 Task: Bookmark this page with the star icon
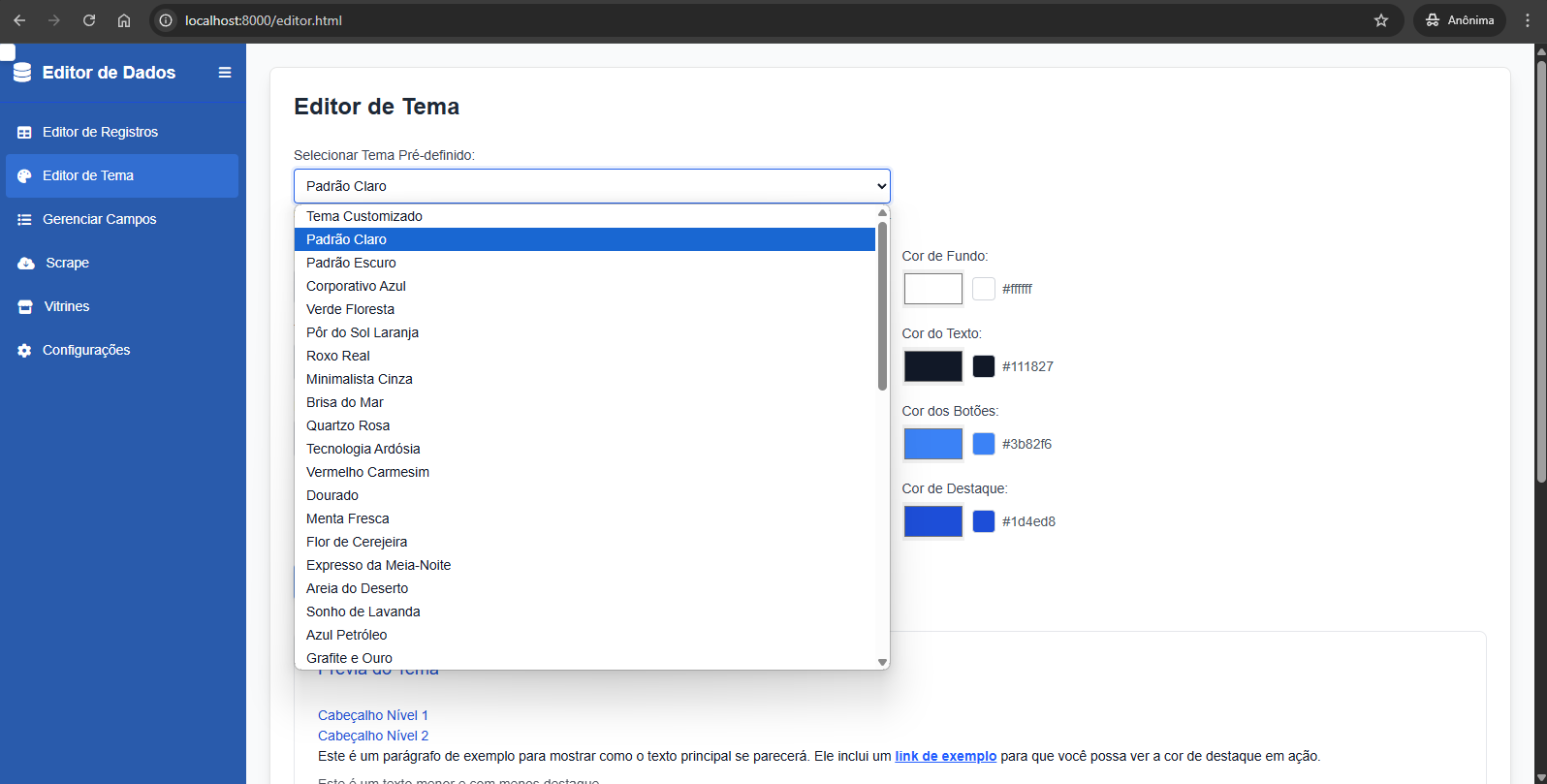coord(1381,20)
